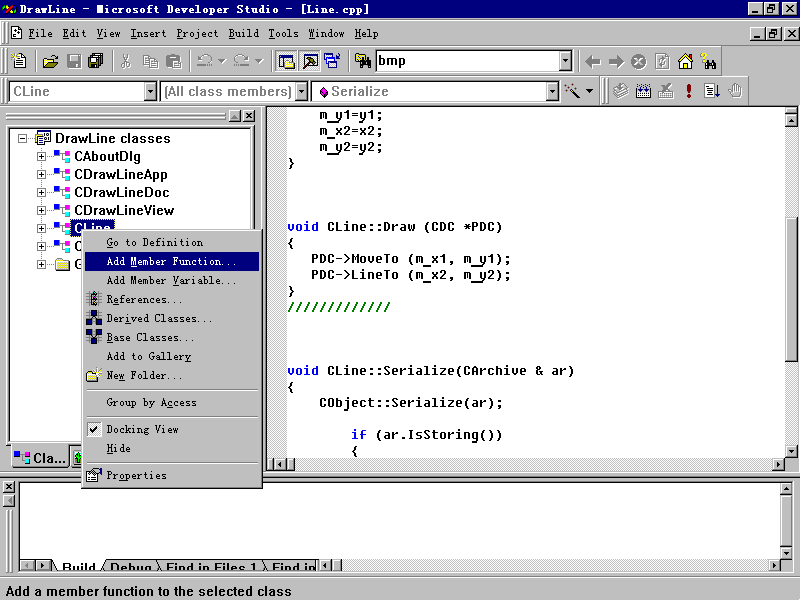
Task: Open the WizardBar actions dropdown arrow
Action: click(589, 91)
